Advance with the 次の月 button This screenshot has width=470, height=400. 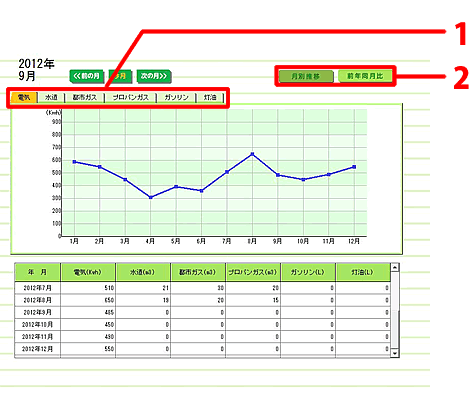tap(154, 76)
